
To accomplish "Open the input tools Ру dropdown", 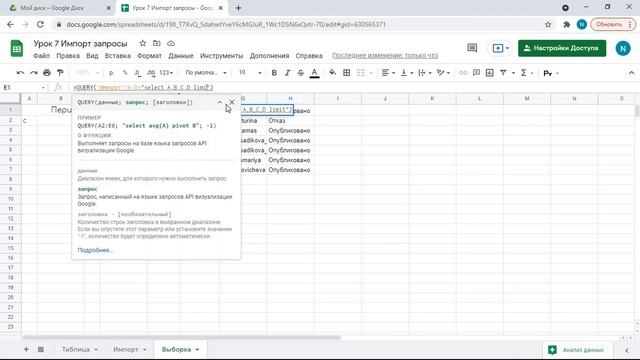I will click(x=551, y=73).
